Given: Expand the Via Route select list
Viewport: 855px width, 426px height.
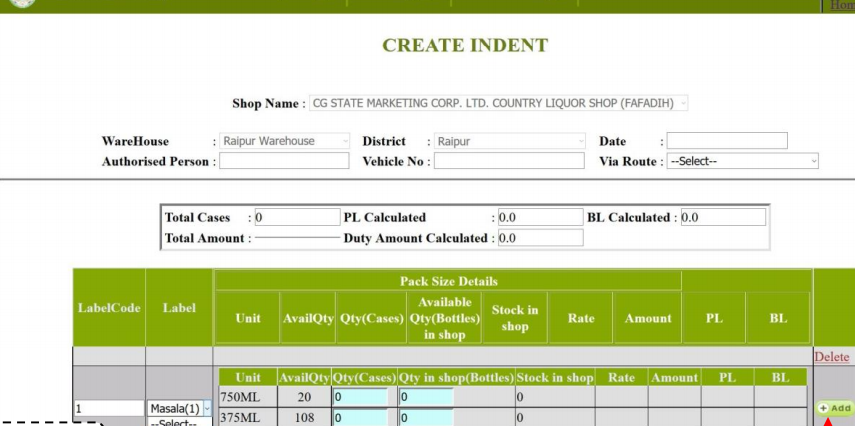Looking at the screenshot, I should tap(742, 161).
